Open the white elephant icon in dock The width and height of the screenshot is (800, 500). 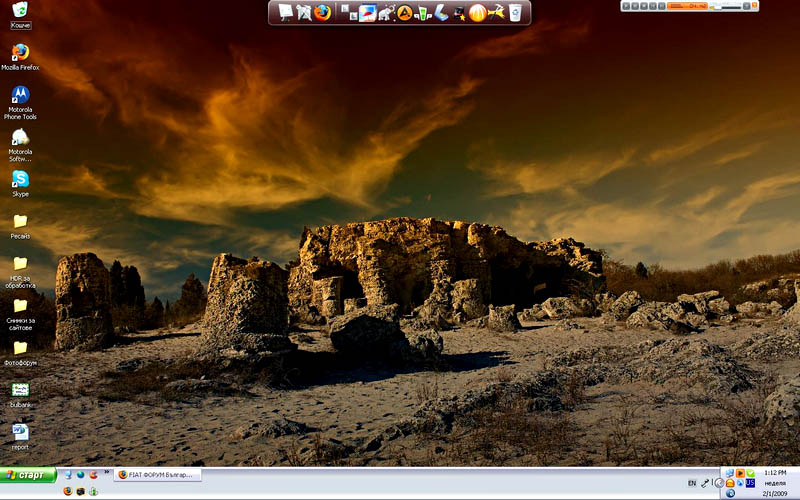pos(386,13)
